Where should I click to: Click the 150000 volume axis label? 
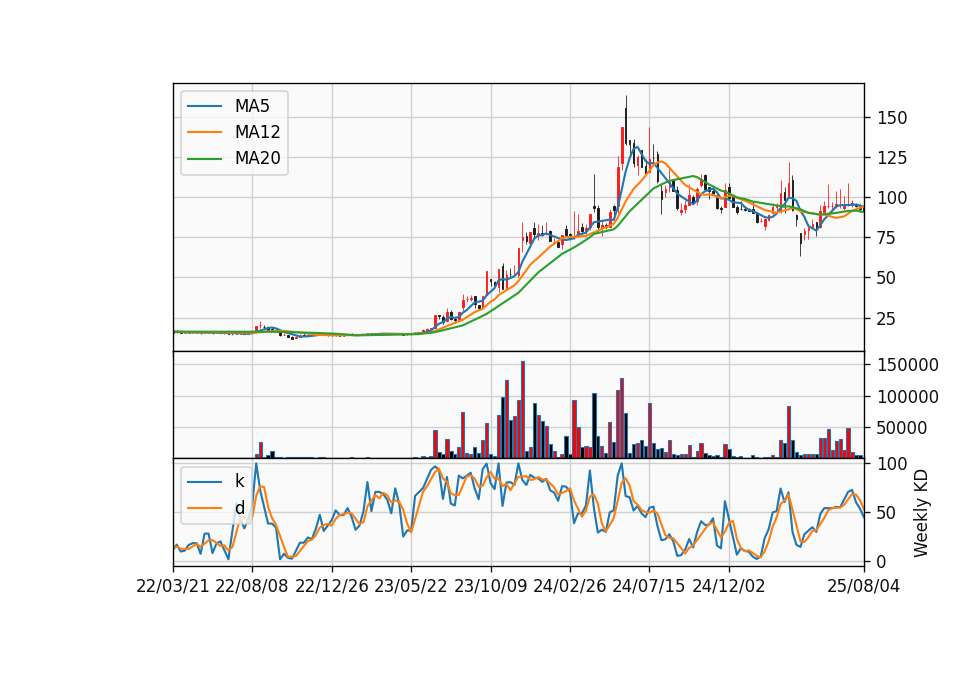[908, 365]
